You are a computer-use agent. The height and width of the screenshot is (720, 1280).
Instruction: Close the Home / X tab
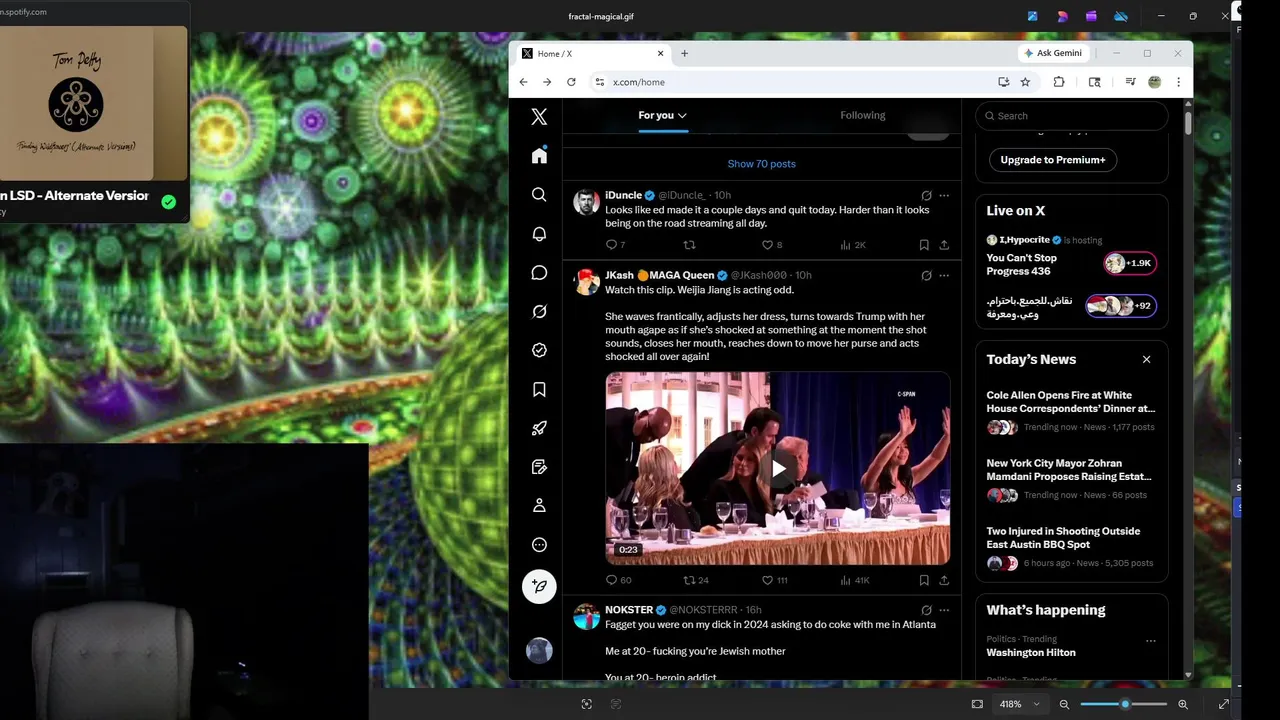coord(660,54)
